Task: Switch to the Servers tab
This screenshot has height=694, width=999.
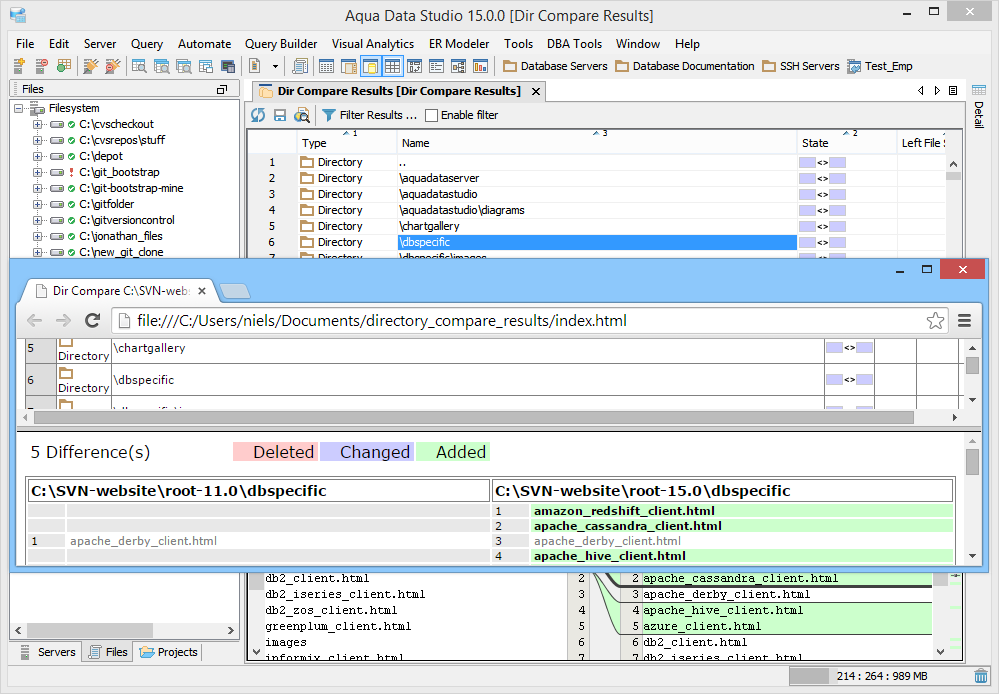Action: click(x=49, y=652)
